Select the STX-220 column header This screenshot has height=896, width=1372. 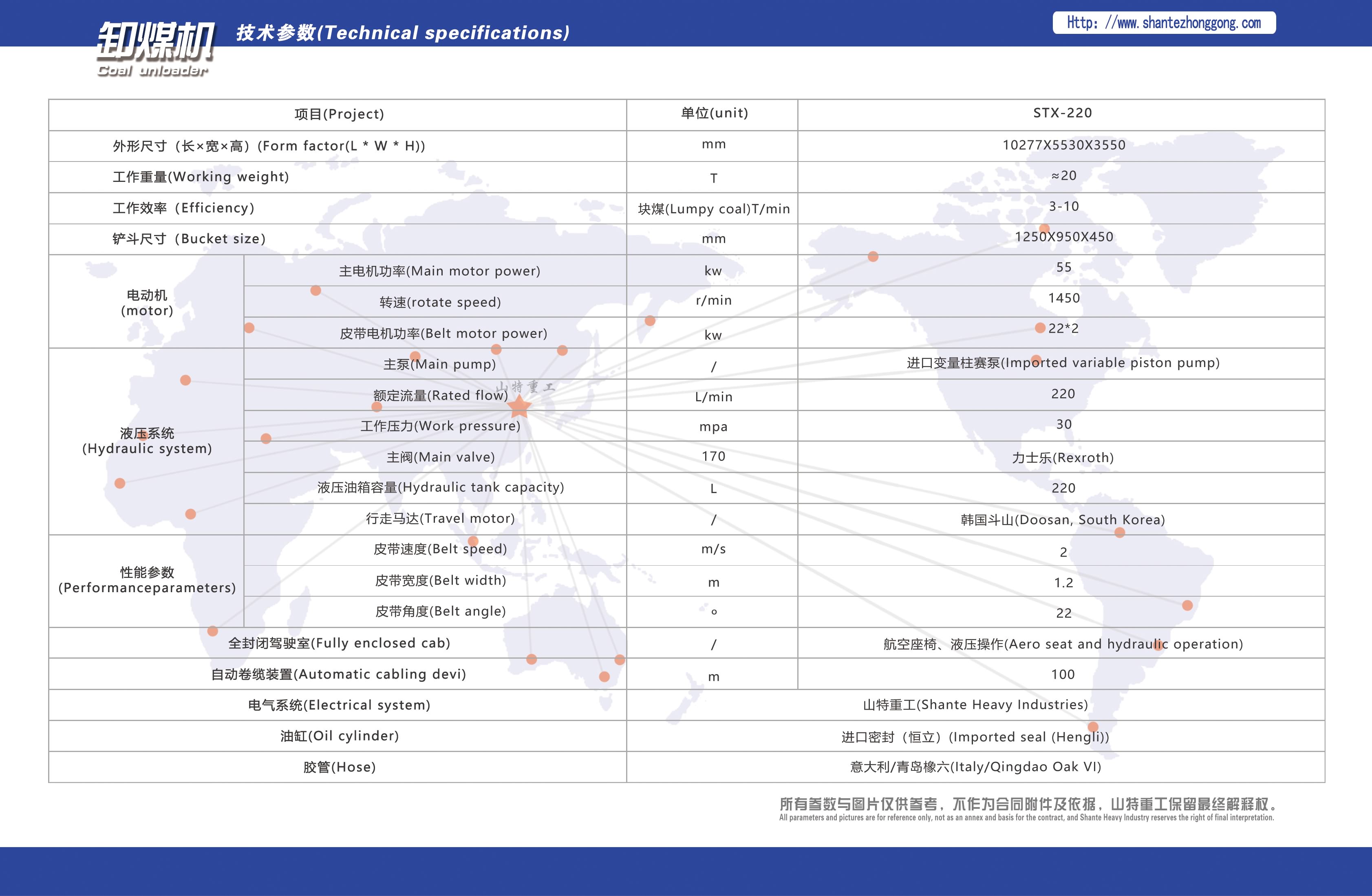point(1063,113)
